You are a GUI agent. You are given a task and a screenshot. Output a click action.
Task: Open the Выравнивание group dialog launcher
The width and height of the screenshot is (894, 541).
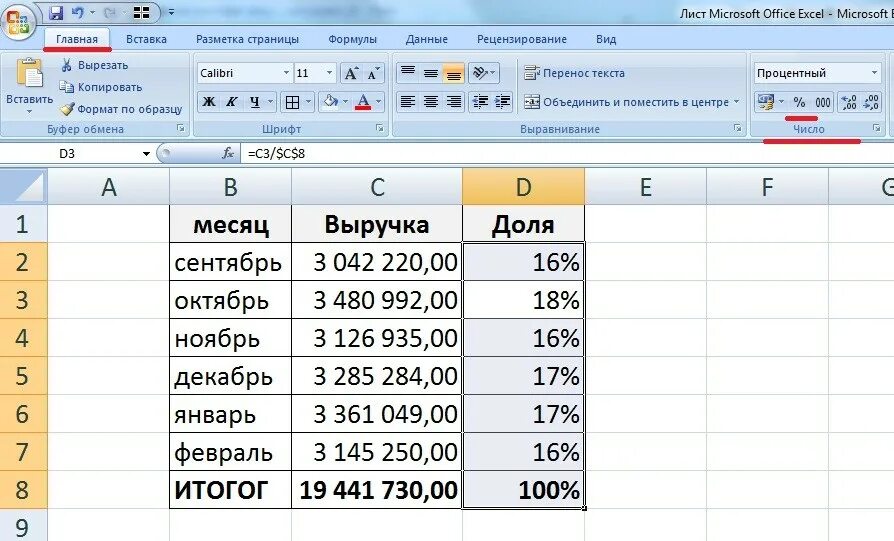[737, 129]
